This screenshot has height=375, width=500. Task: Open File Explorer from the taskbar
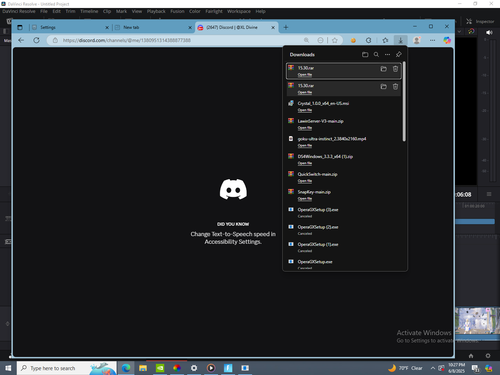tap(143, 368)
